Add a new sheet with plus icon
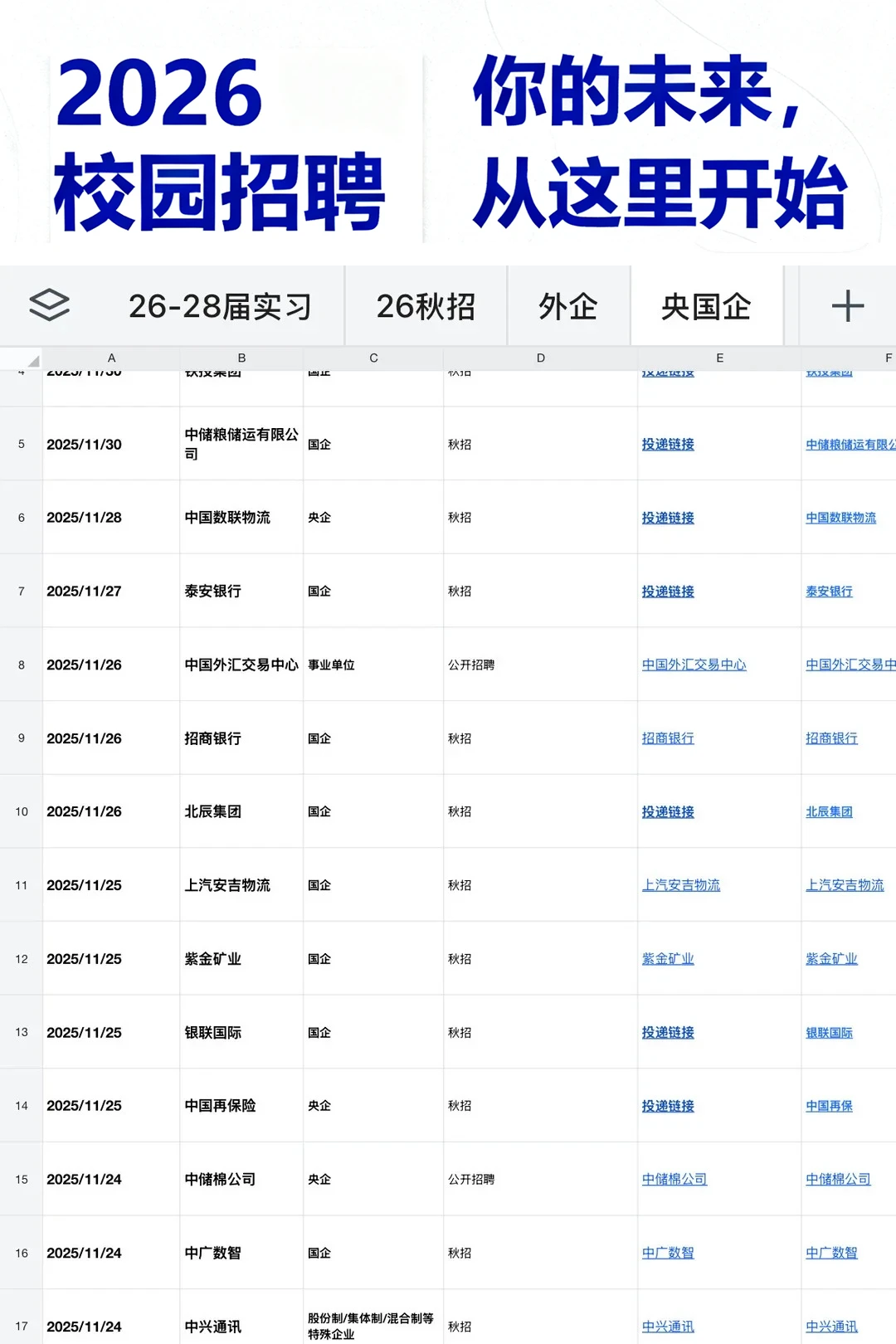896x1344 pixels. click(848, 306)
